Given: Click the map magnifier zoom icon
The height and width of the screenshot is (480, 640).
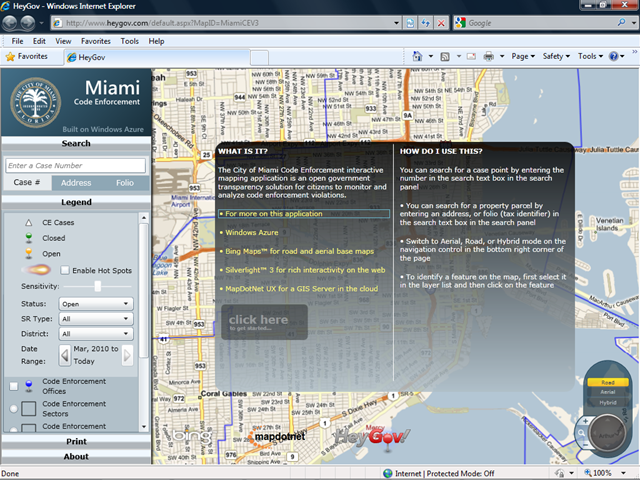Looking at the screenshot, I should click(x=581, y=433).
